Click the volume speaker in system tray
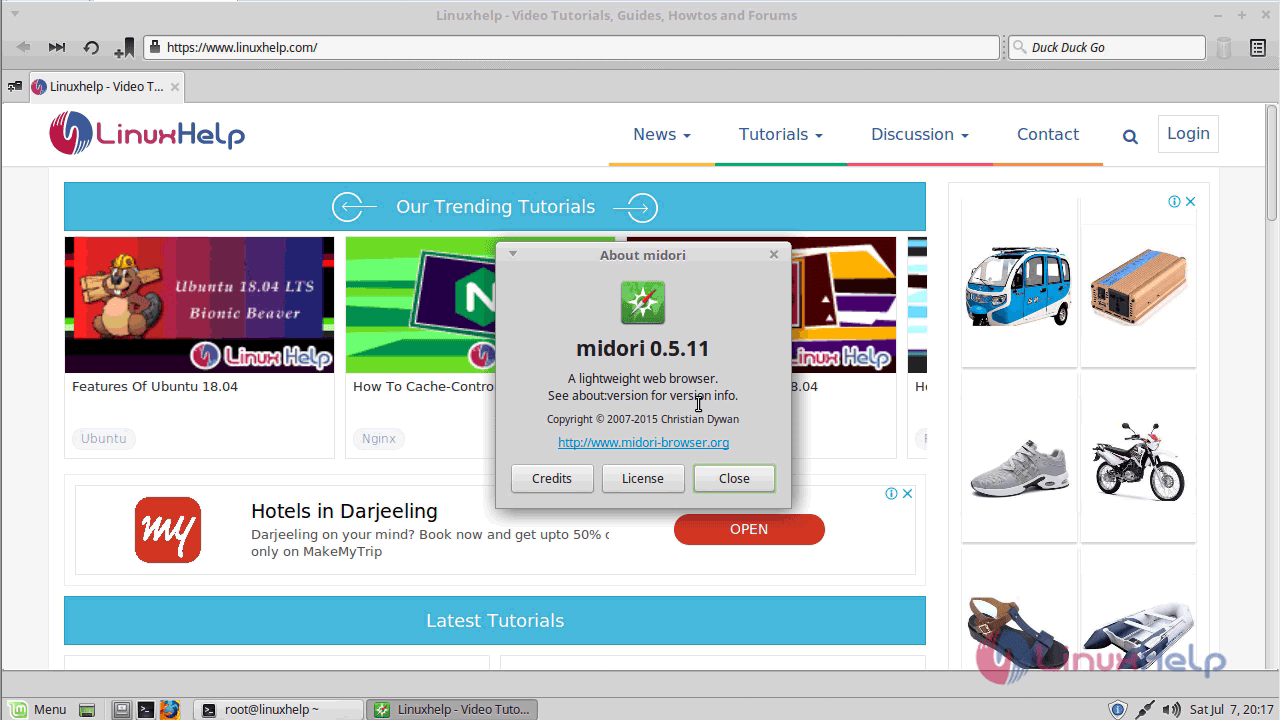 click(x=1172, y=710)
